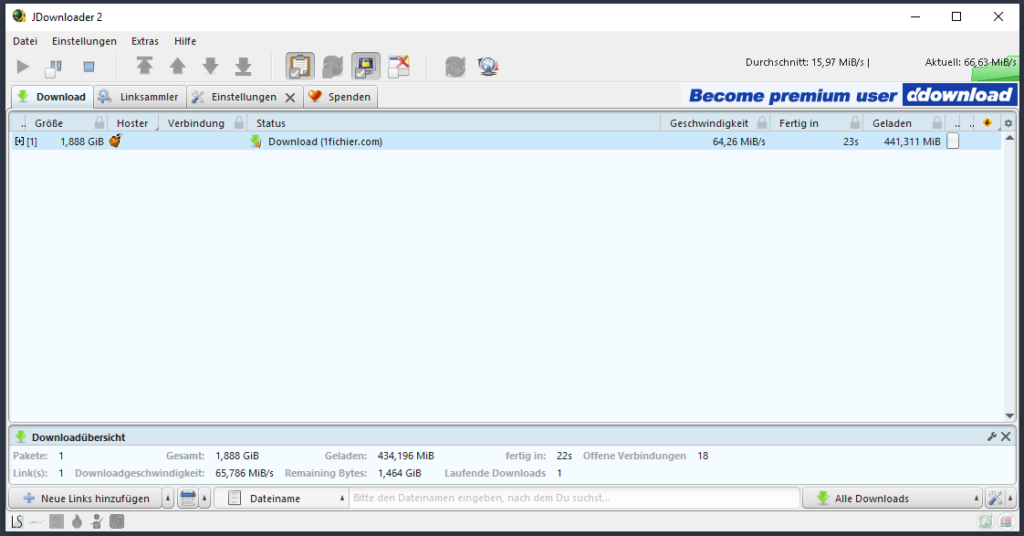Toggle auto reconnect toolbar icon
This screenshot has width=1024, height=536.
coord(332,66)
